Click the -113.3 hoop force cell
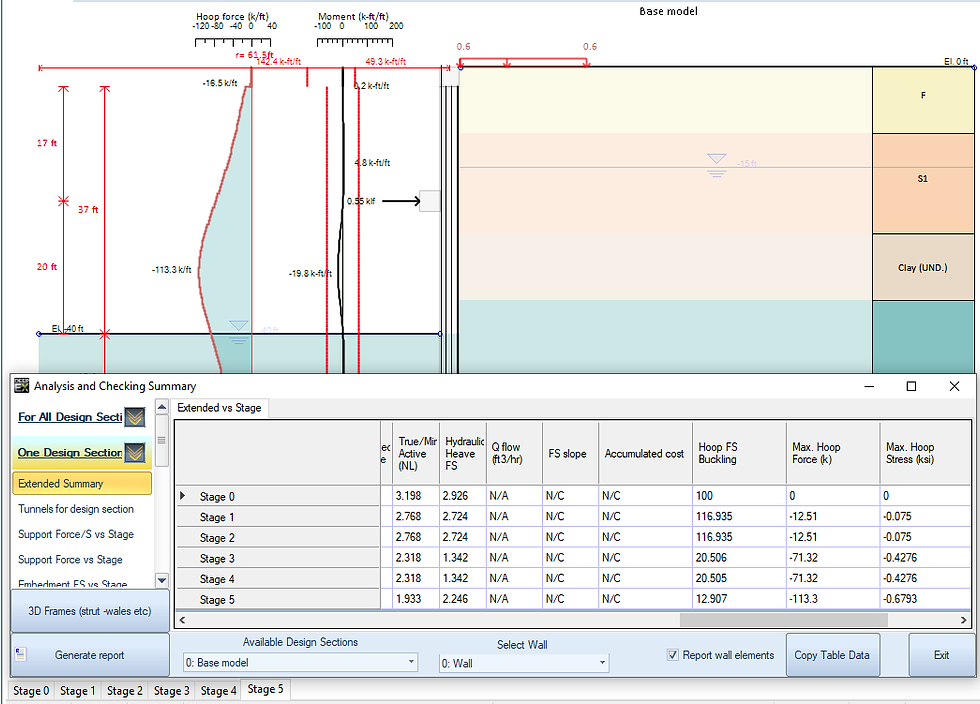Image resolution: width=980 pixels, height=704 pixels. point(832,598)
